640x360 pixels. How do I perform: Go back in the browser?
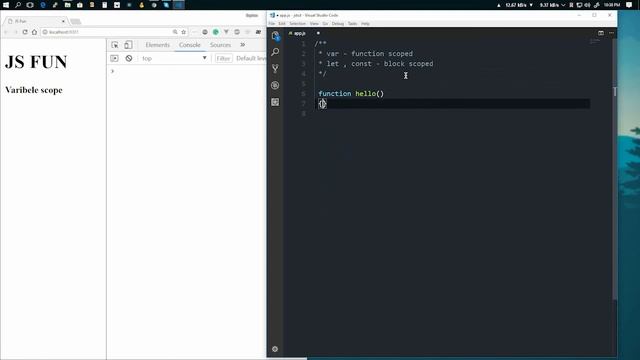(x=6, y=32)
